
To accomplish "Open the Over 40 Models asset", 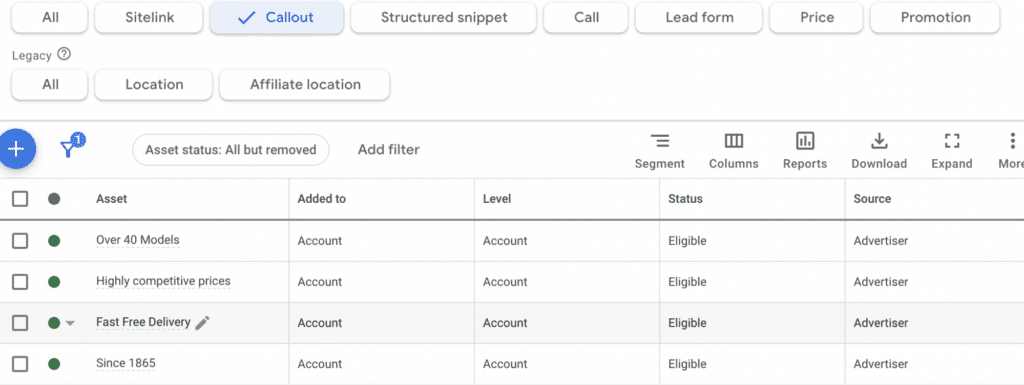I will click(x=137, y=240).
